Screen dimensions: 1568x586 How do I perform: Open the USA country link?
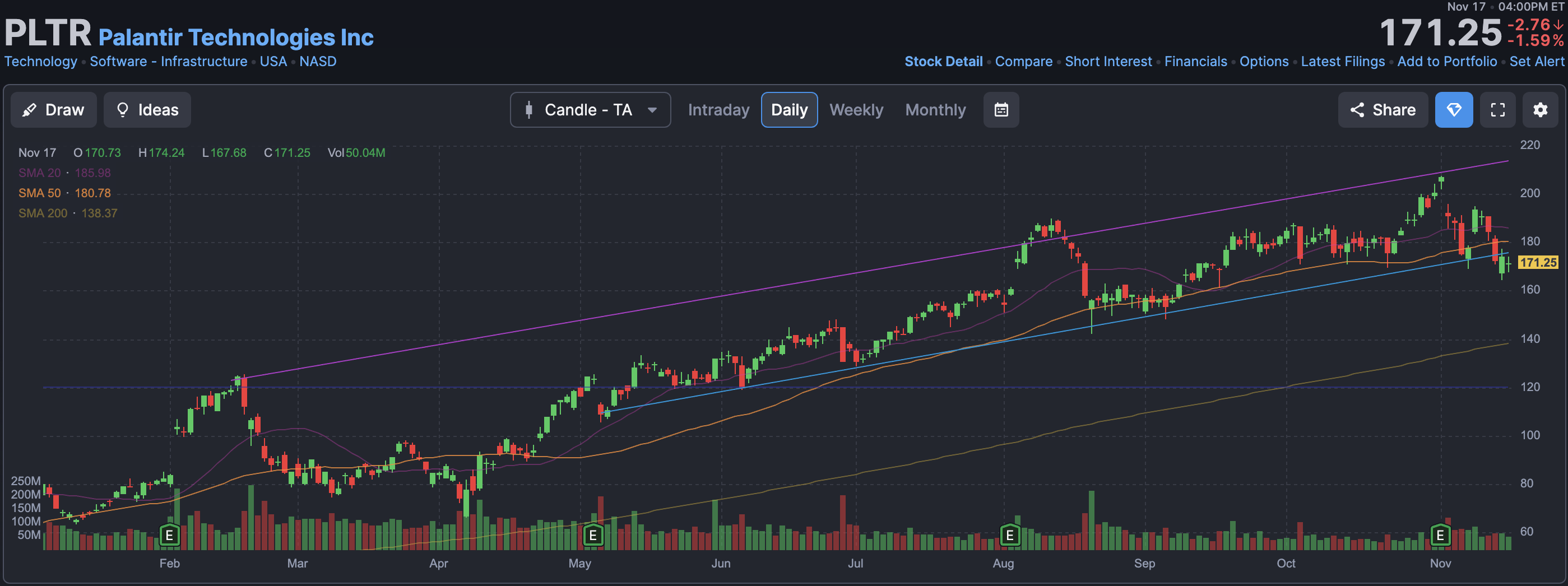[x=273, y=62]
